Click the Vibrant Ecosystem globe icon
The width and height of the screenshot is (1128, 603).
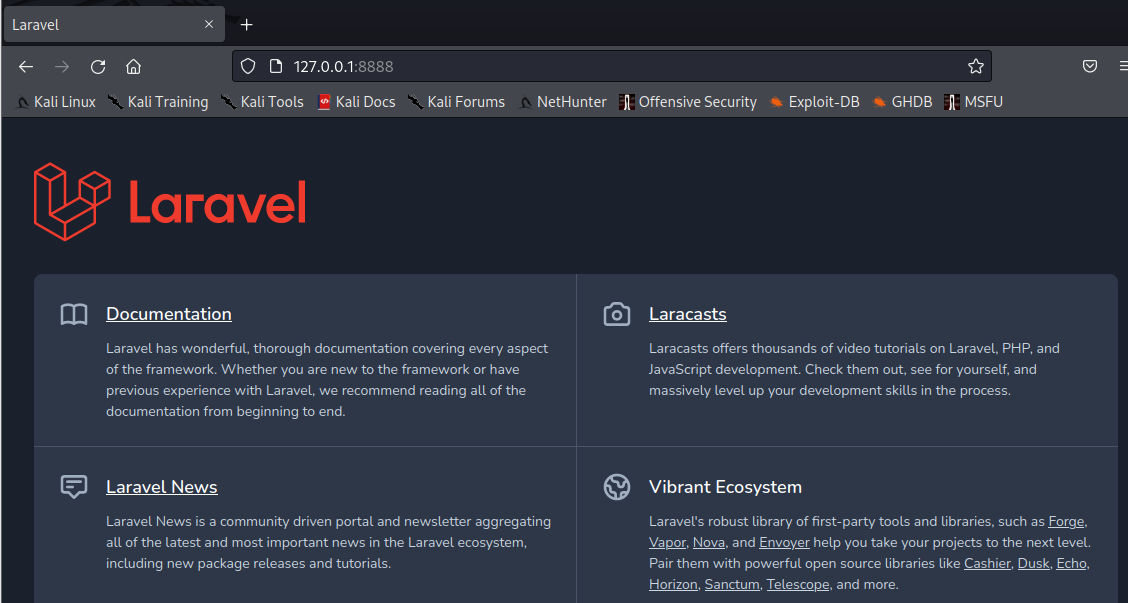pos(617,487)
